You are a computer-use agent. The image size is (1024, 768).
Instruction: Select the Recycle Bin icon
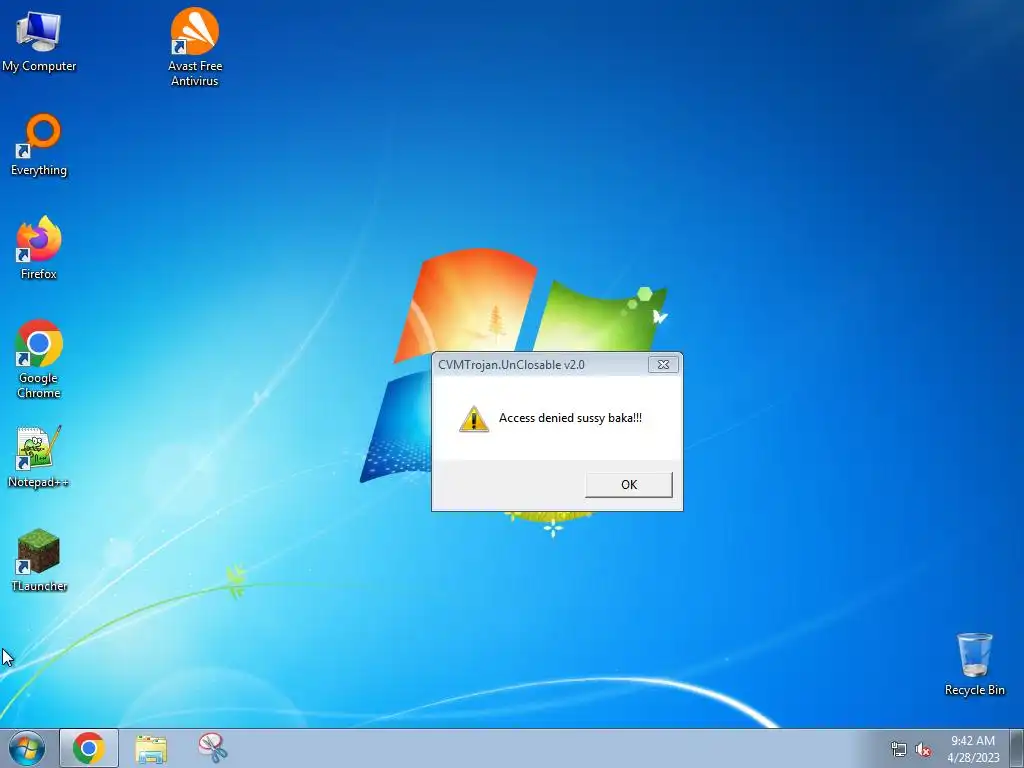click(x=974, y=664)
